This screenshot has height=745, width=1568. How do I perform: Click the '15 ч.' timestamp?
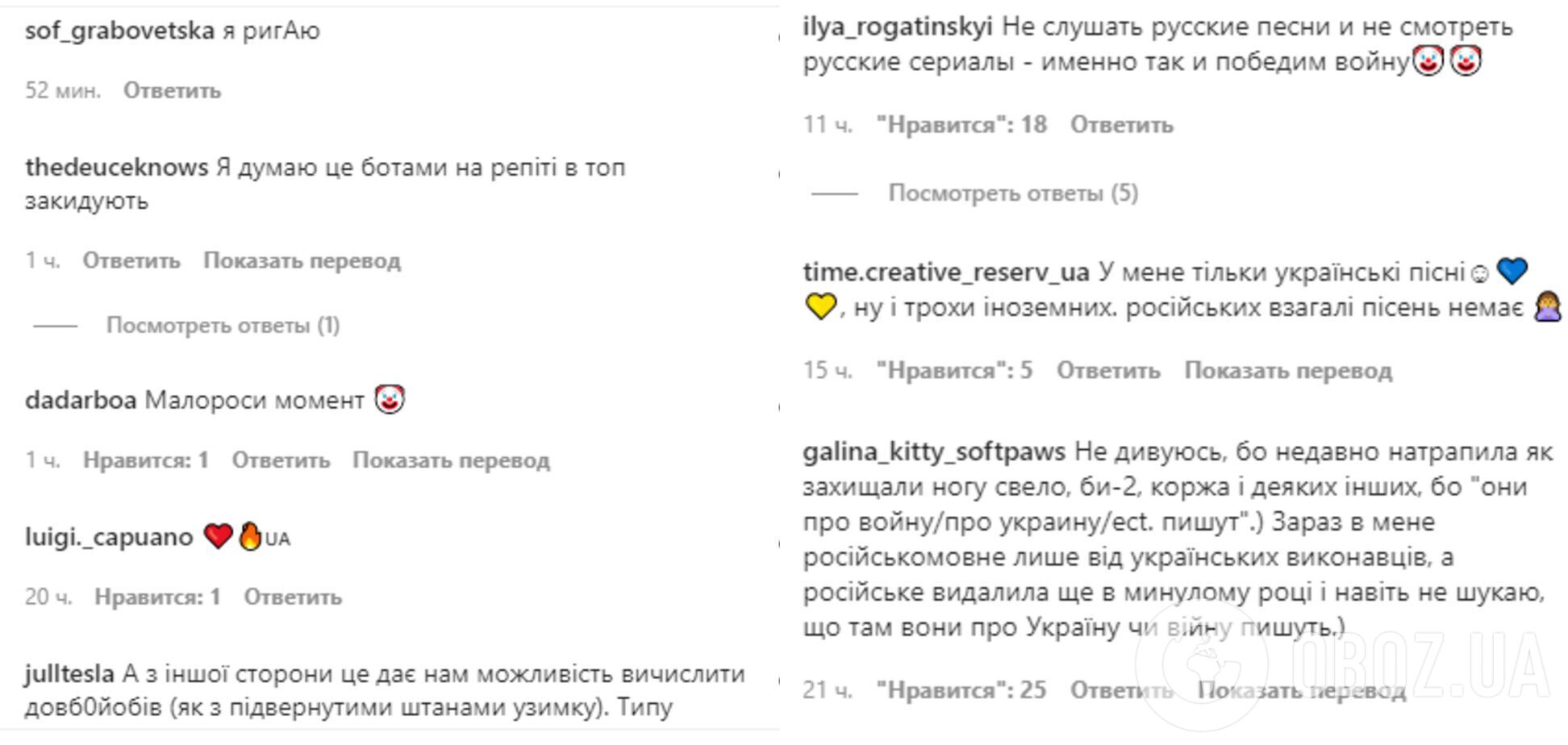(828, 371)
